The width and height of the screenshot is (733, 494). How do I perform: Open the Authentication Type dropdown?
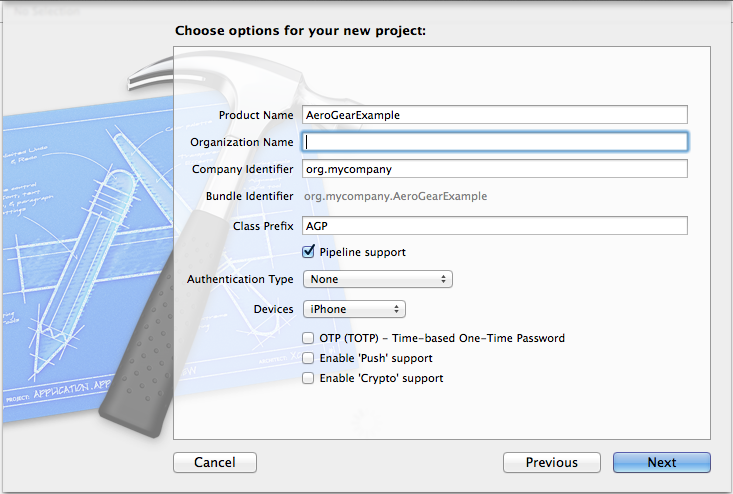[378, 279]
